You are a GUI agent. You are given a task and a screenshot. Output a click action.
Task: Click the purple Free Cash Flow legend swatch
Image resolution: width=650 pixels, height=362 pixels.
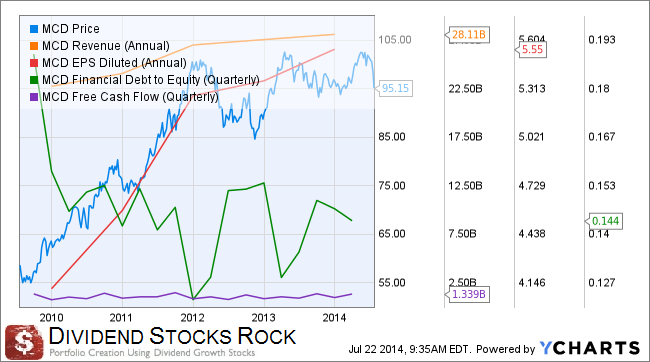point(34,97)
